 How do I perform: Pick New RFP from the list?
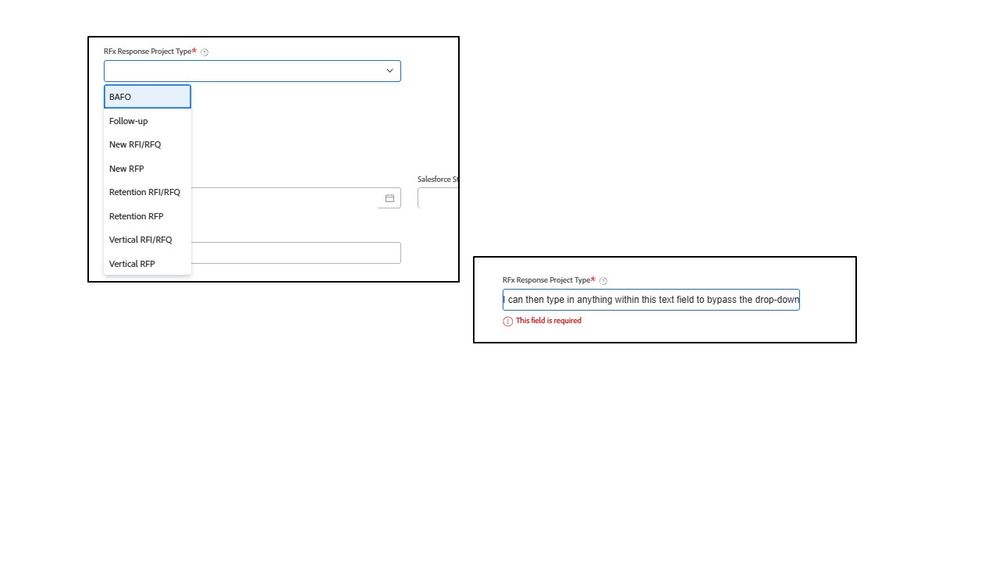tap(147, 169)
